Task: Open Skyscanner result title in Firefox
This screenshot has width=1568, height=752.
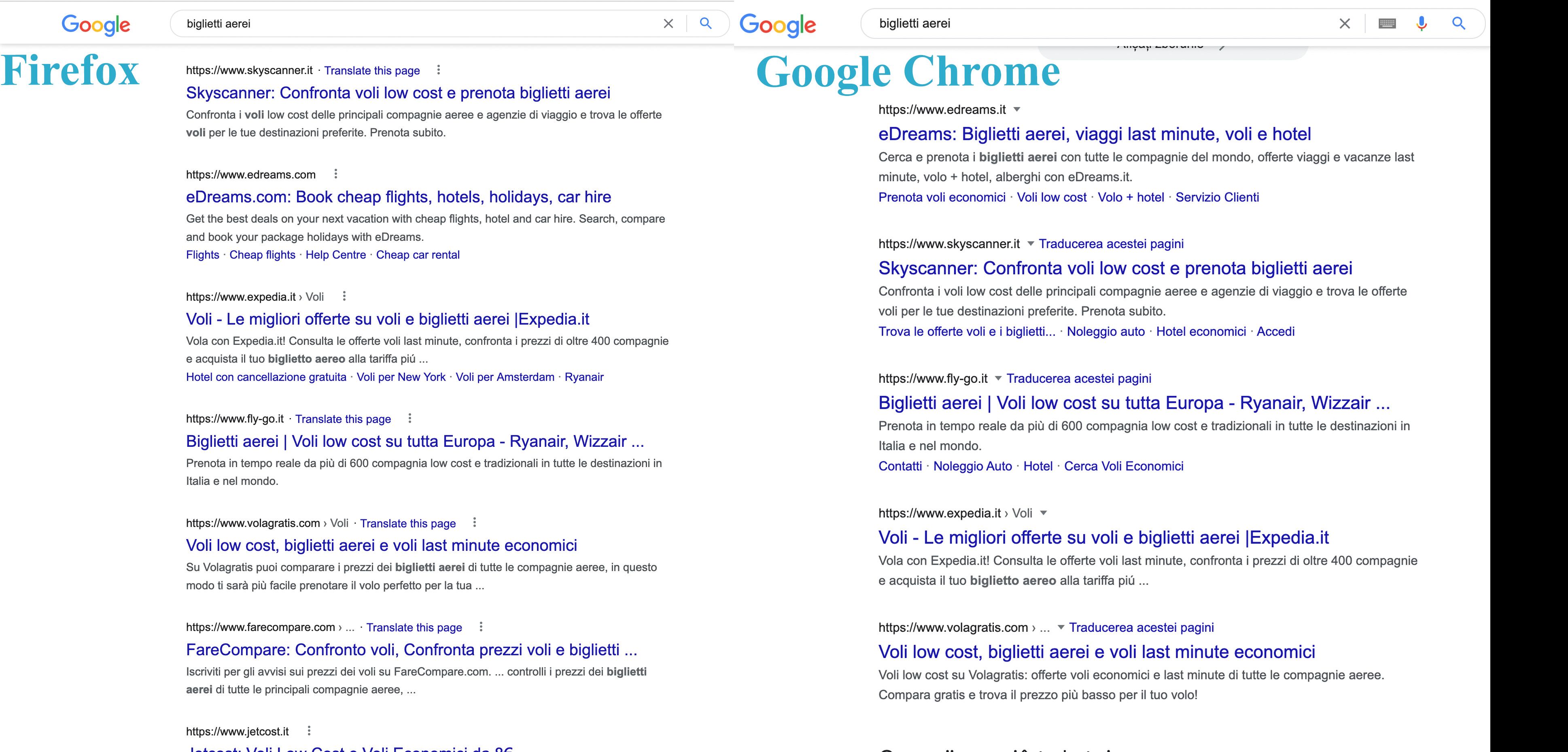Action: click(398, 93)
